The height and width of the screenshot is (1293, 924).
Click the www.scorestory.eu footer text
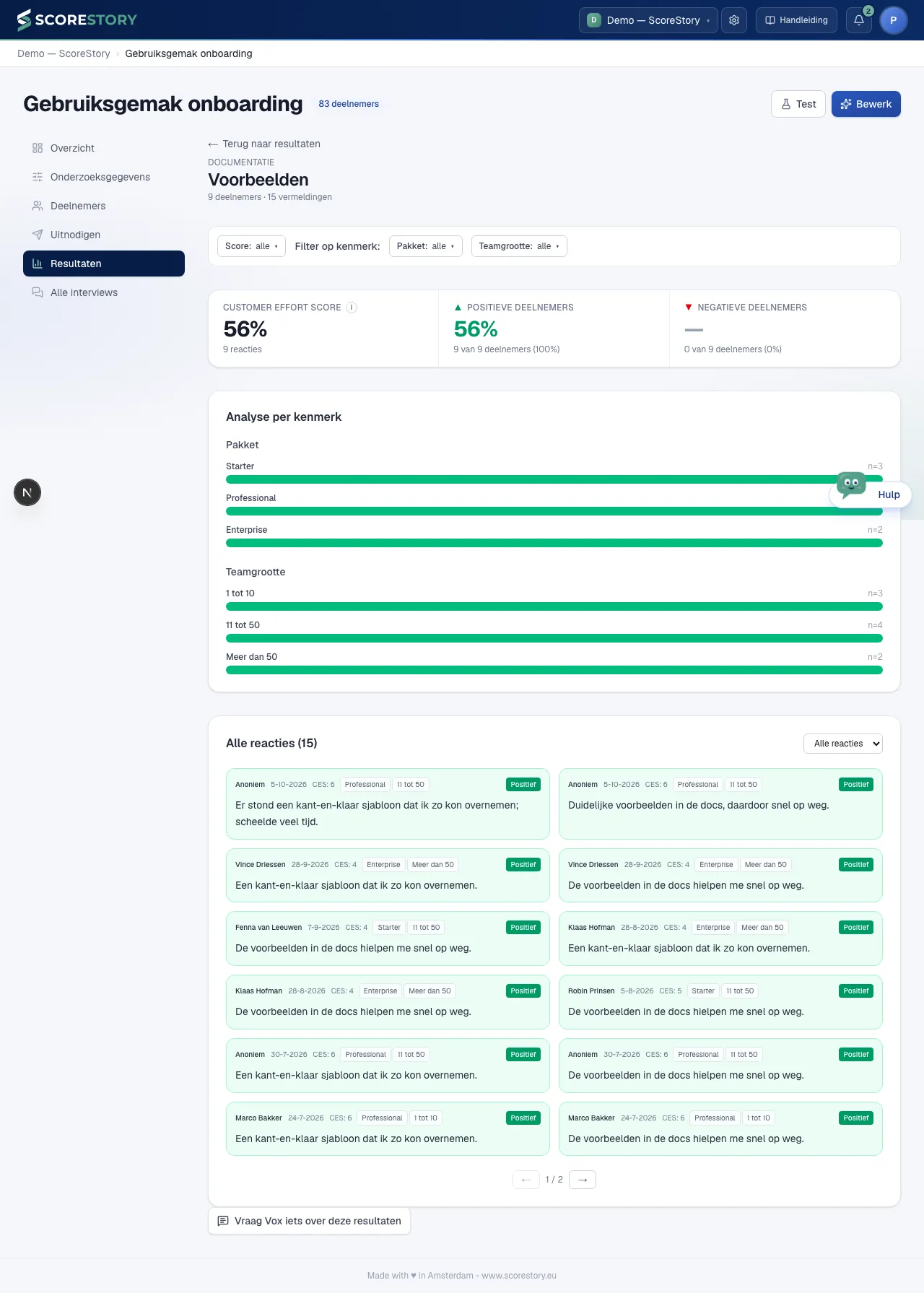pyautogui.click(x=519, y=1276)
